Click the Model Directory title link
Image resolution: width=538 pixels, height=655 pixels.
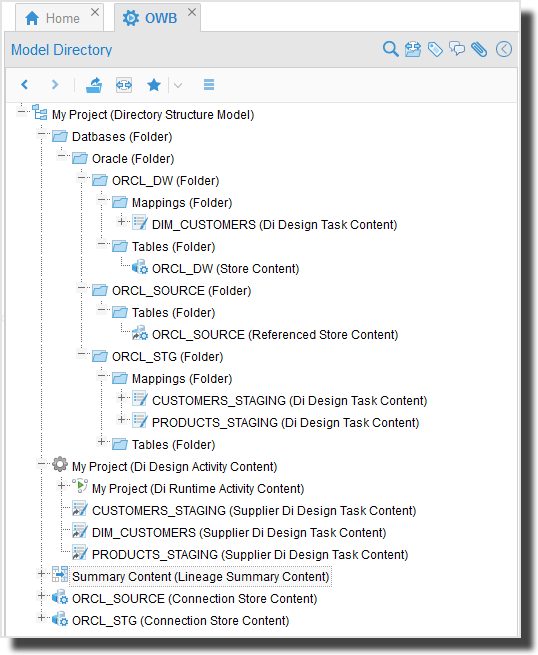61,50
